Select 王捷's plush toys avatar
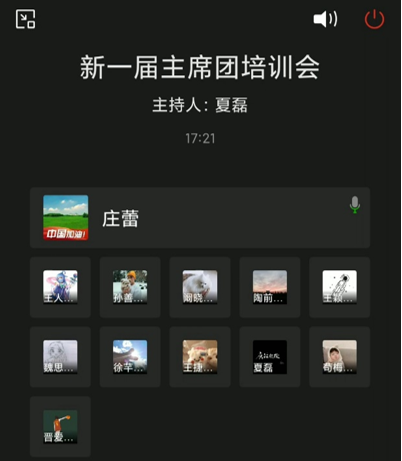Screen dimensions: 402x461 click(200, 357)
